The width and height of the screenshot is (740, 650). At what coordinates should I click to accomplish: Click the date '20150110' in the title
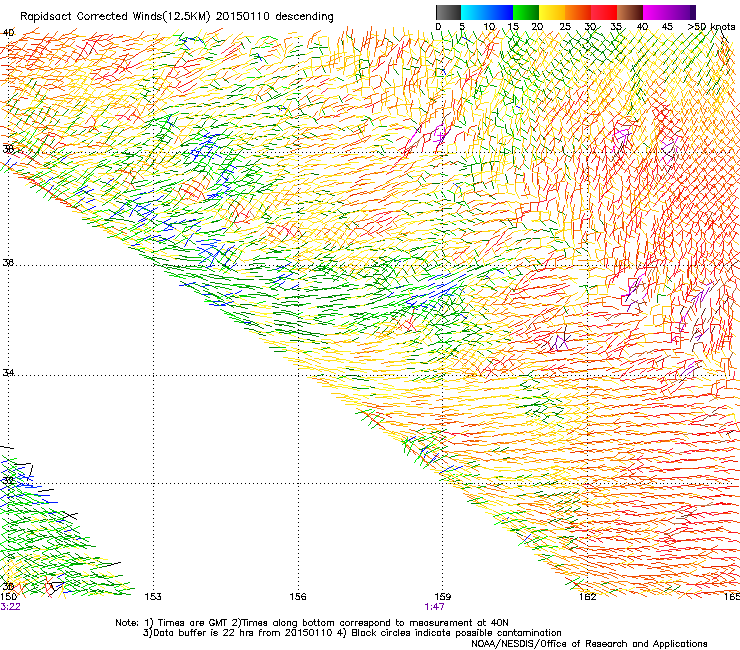[243, 17]
